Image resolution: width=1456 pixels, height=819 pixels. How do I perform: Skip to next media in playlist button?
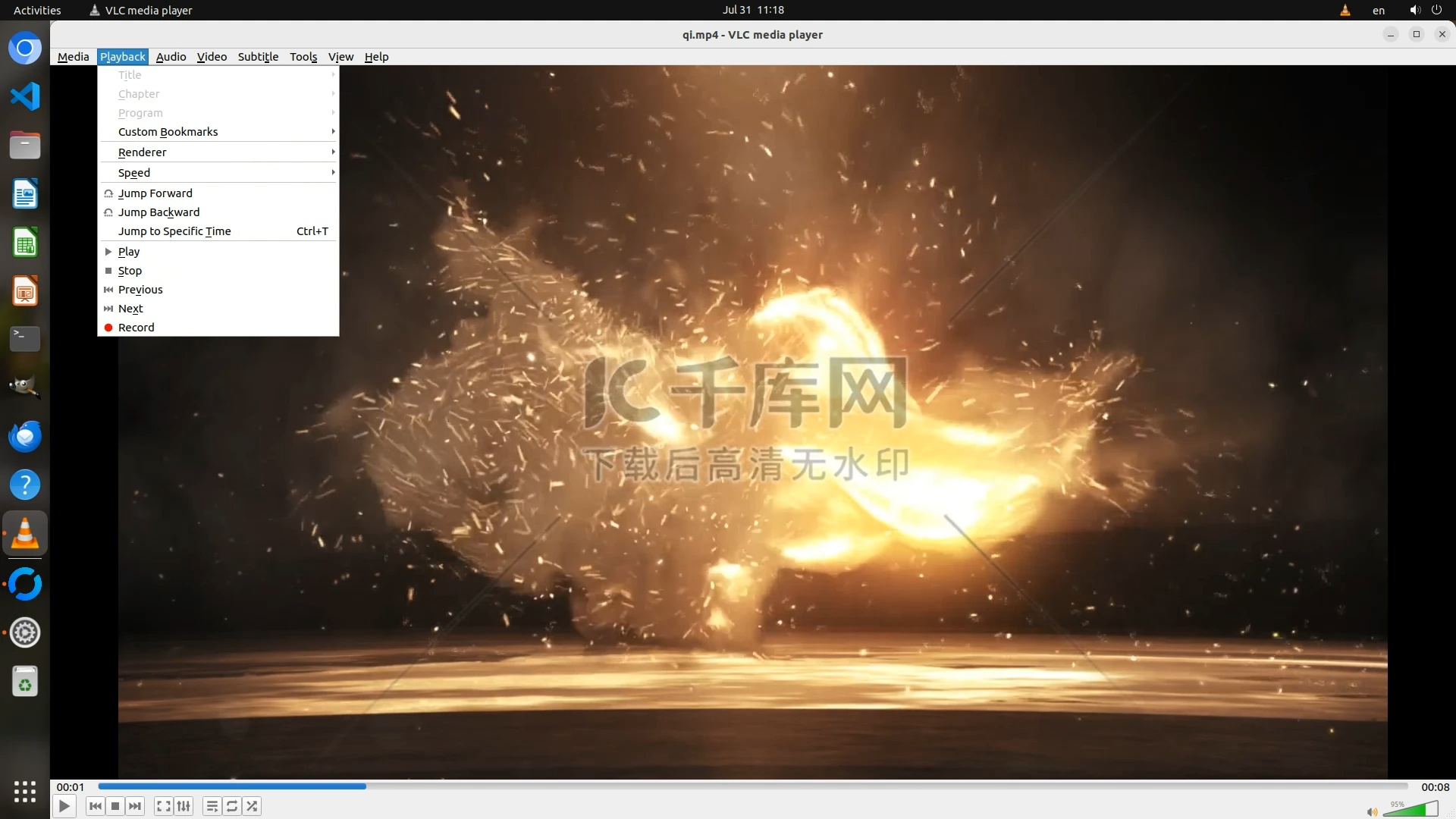(135, 806)
